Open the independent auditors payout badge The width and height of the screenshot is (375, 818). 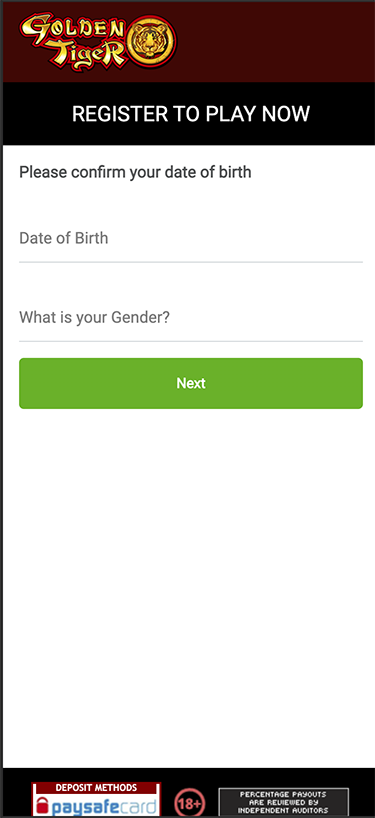pos(283,802)
